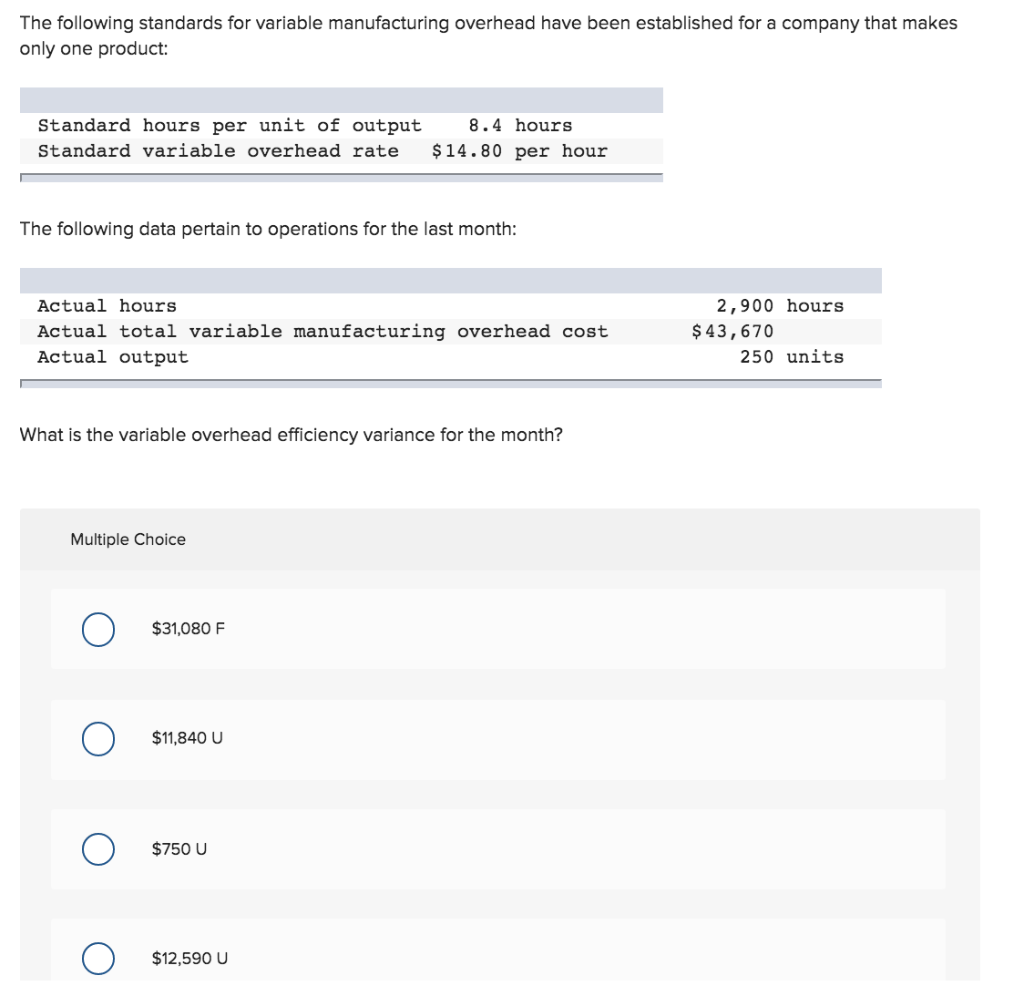
Task: Click the "$43,670" cost value
Action: coord(732,331)
